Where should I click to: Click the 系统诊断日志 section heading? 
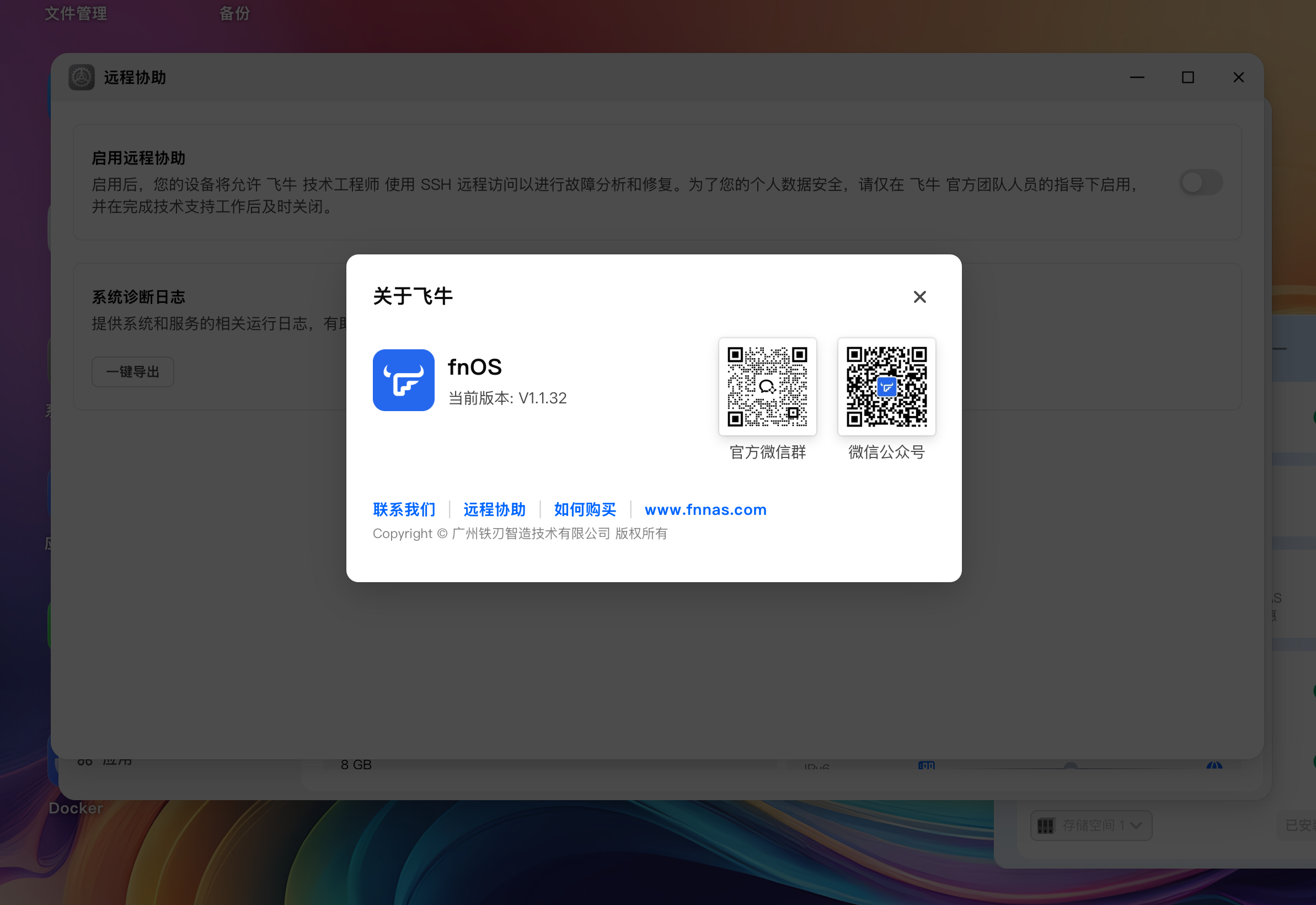click(x=139, y=297)
